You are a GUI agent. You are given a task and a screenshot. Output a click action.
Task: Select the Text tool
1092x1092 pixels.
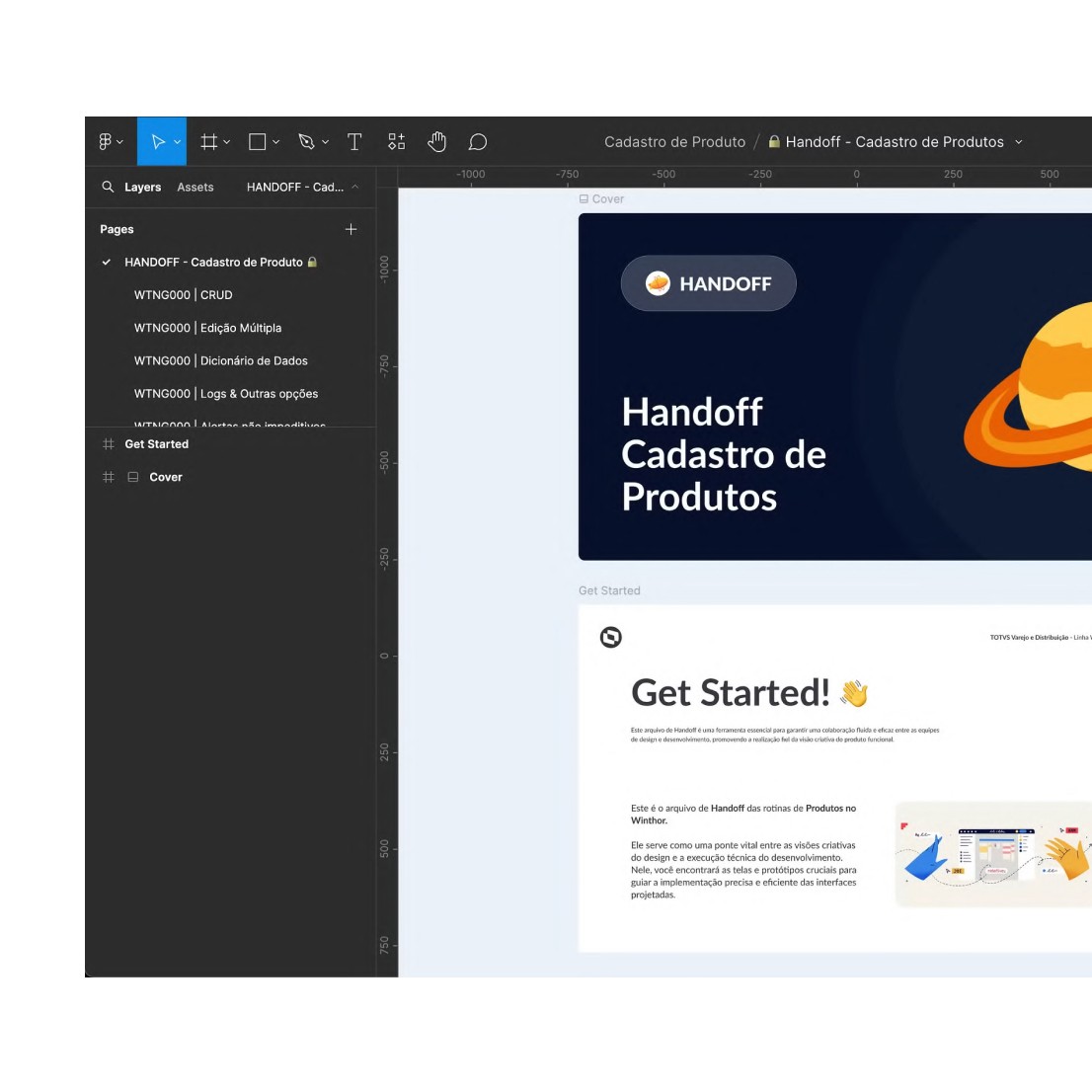pos(354,142)
